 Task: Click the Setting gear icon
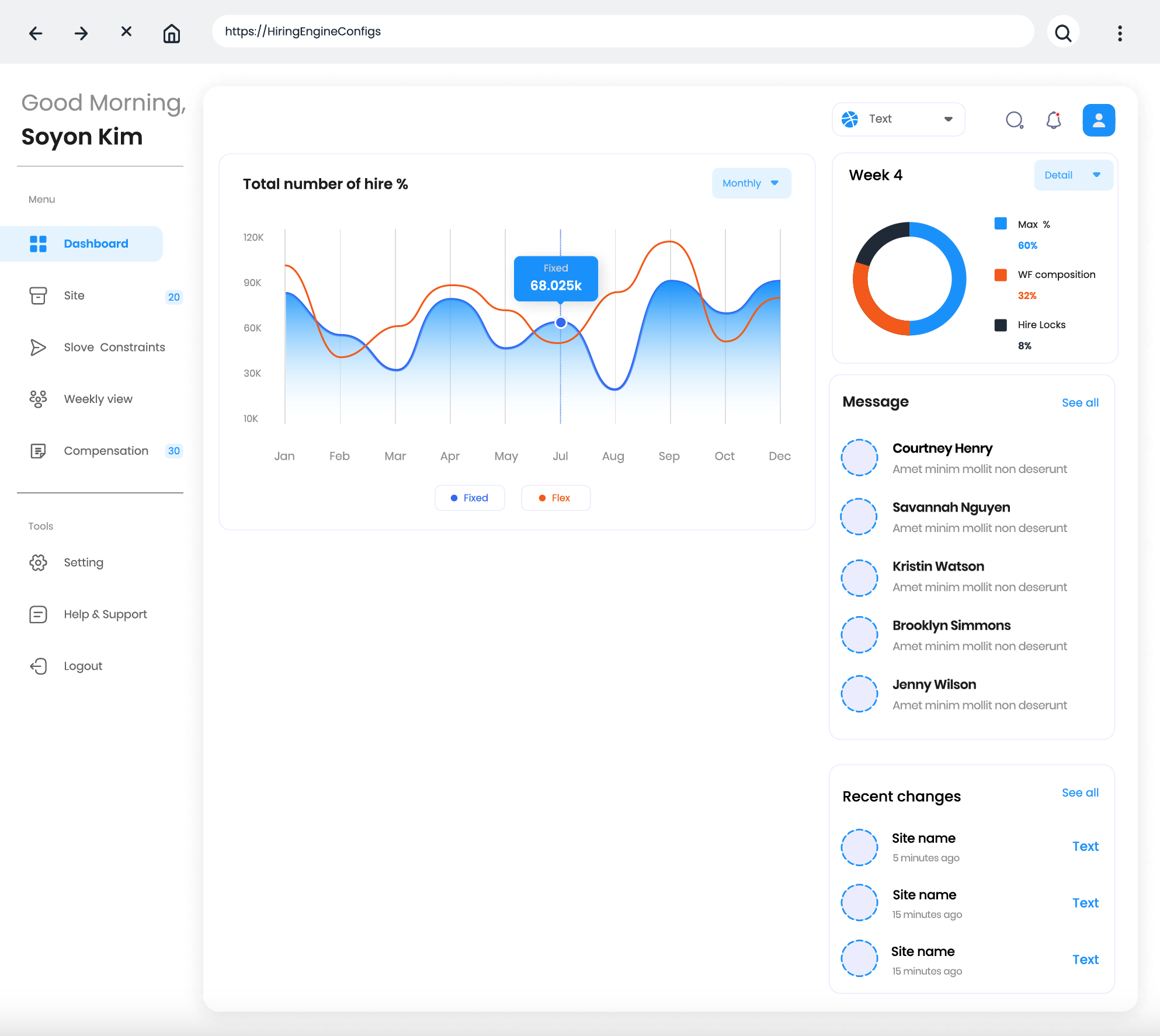pyautogui.click(x=38, y=562)
